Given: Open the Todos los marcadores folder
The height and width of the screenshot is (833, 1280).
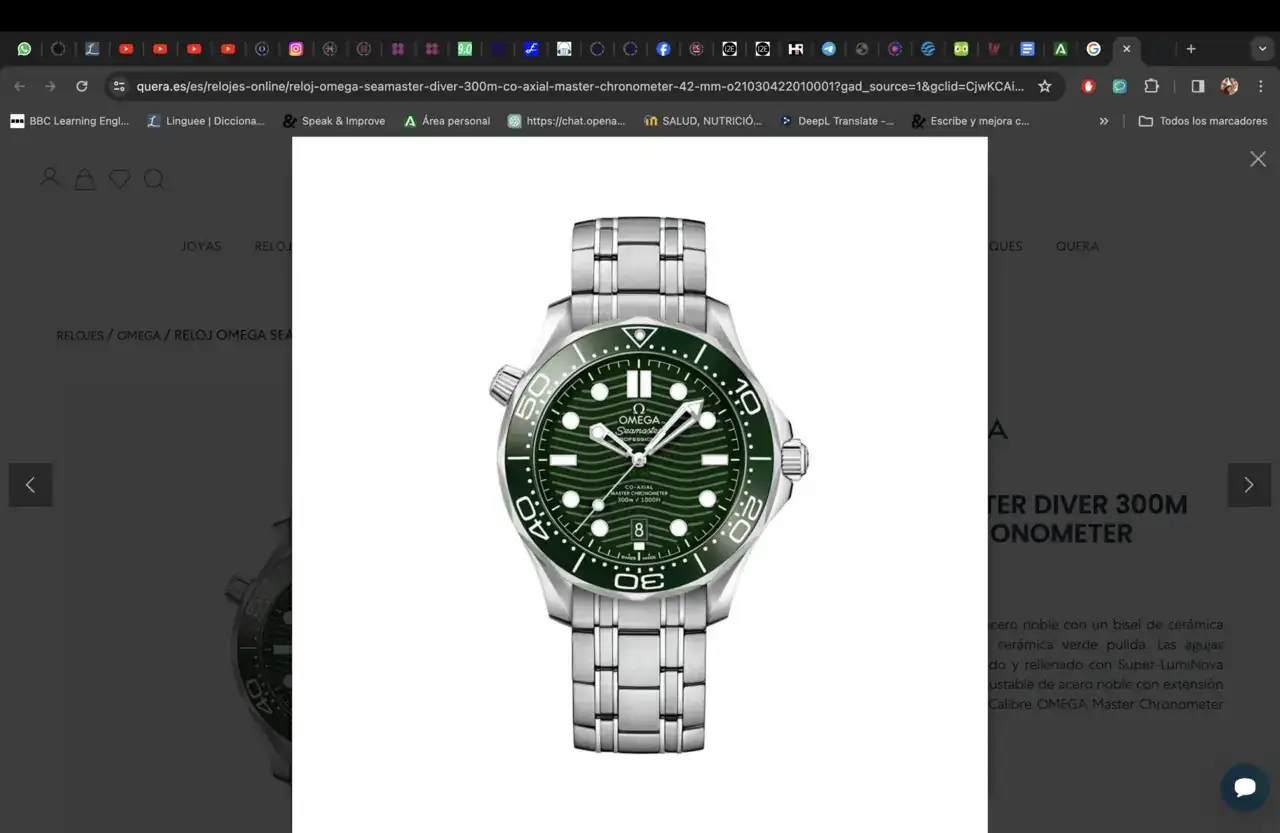Looking at the screenshot, I should 1202,121.
